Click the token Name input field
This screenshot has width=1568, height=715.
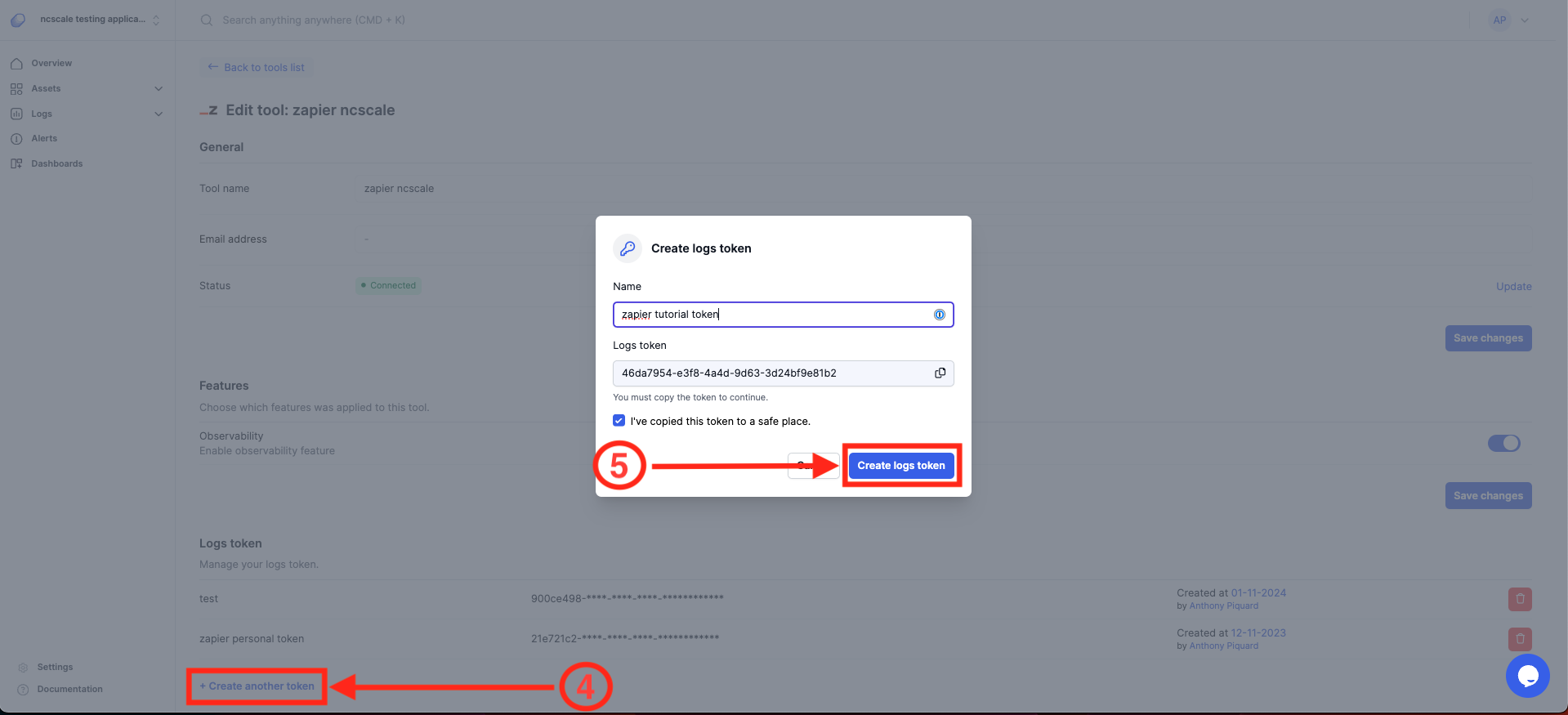[783, 315]
